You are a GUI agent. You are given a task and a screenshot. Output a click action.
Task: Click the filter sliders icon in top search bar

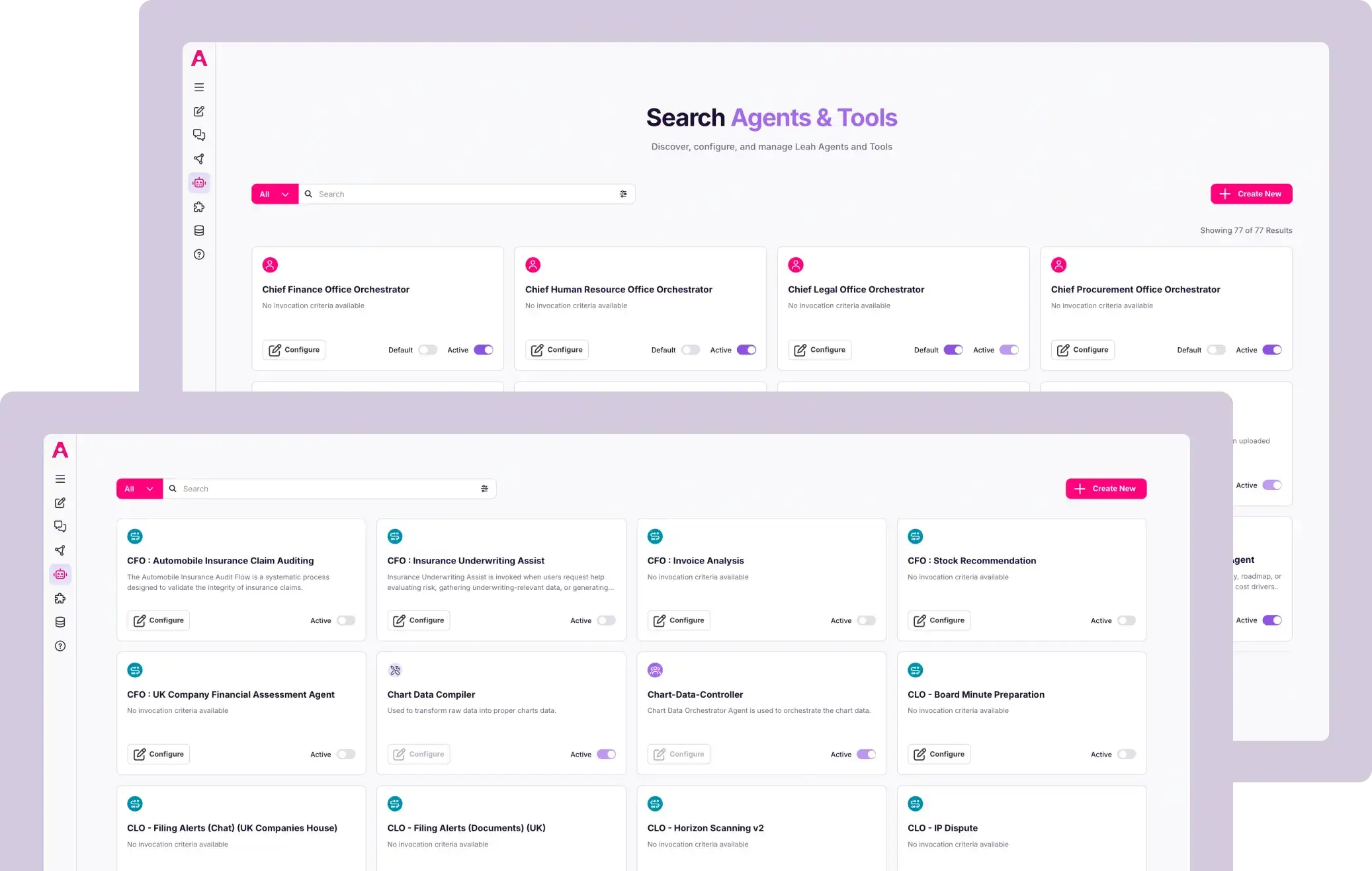[623, 194]
